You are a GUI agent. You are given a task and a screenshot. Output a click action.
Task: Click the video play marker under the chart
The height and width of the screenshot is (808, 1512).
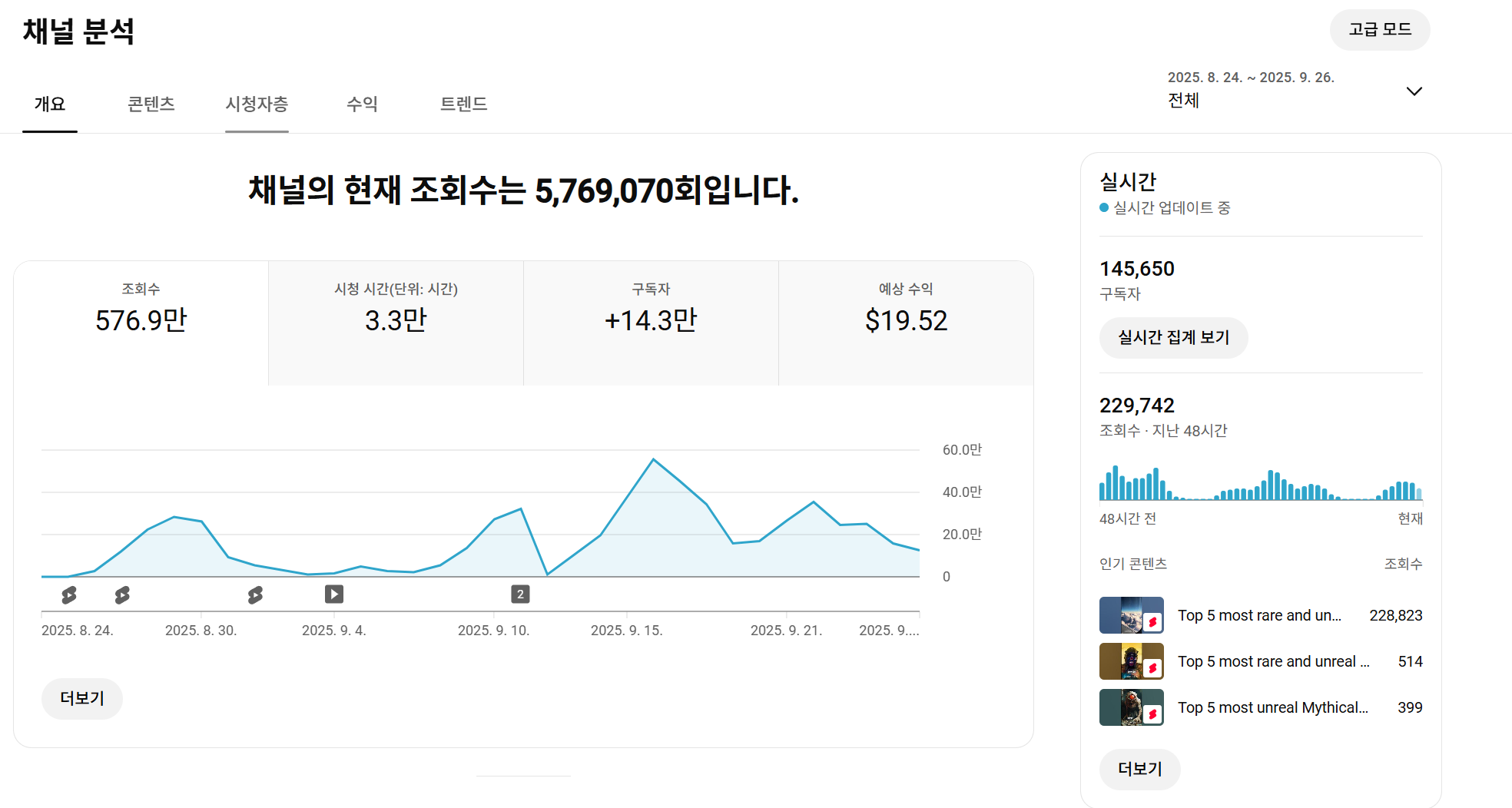click(x=334, y=594)
